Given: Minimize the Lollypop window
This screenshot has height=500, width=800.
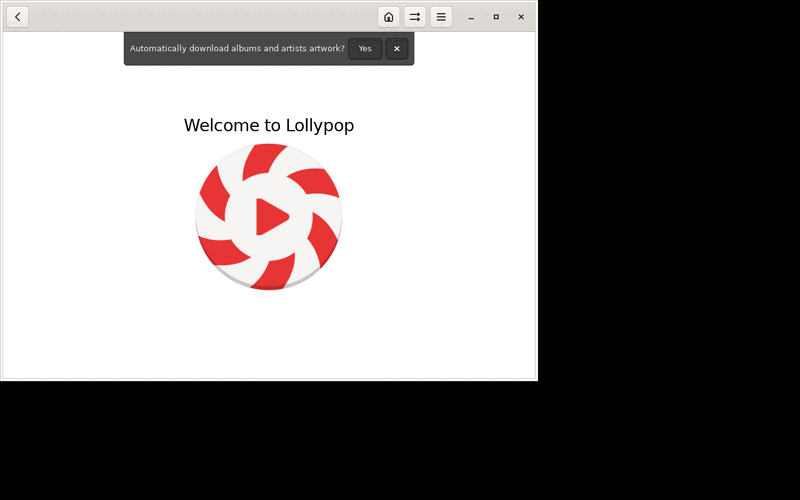Looking at the screenshot, I should pyautogui.click(x=471, y=17).
